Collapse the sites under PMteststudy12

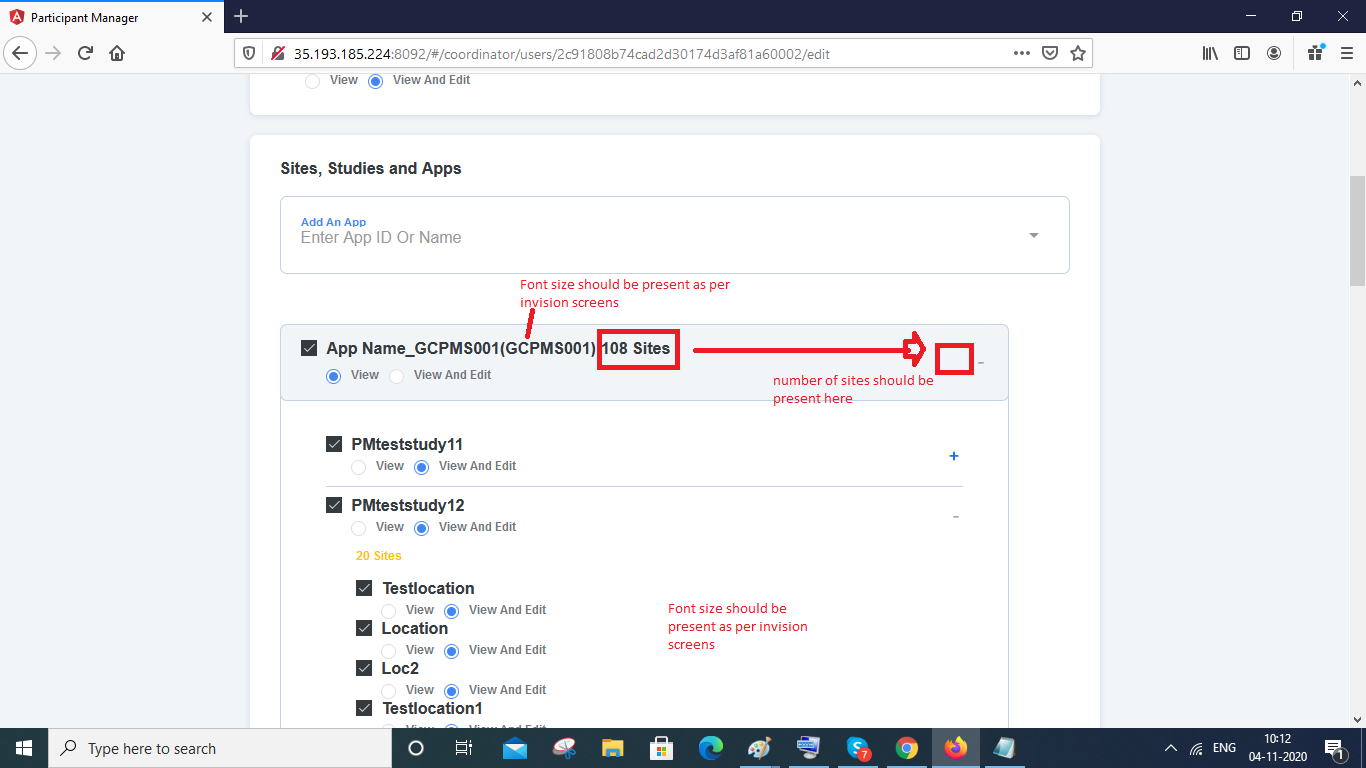(x=955, y=517)
